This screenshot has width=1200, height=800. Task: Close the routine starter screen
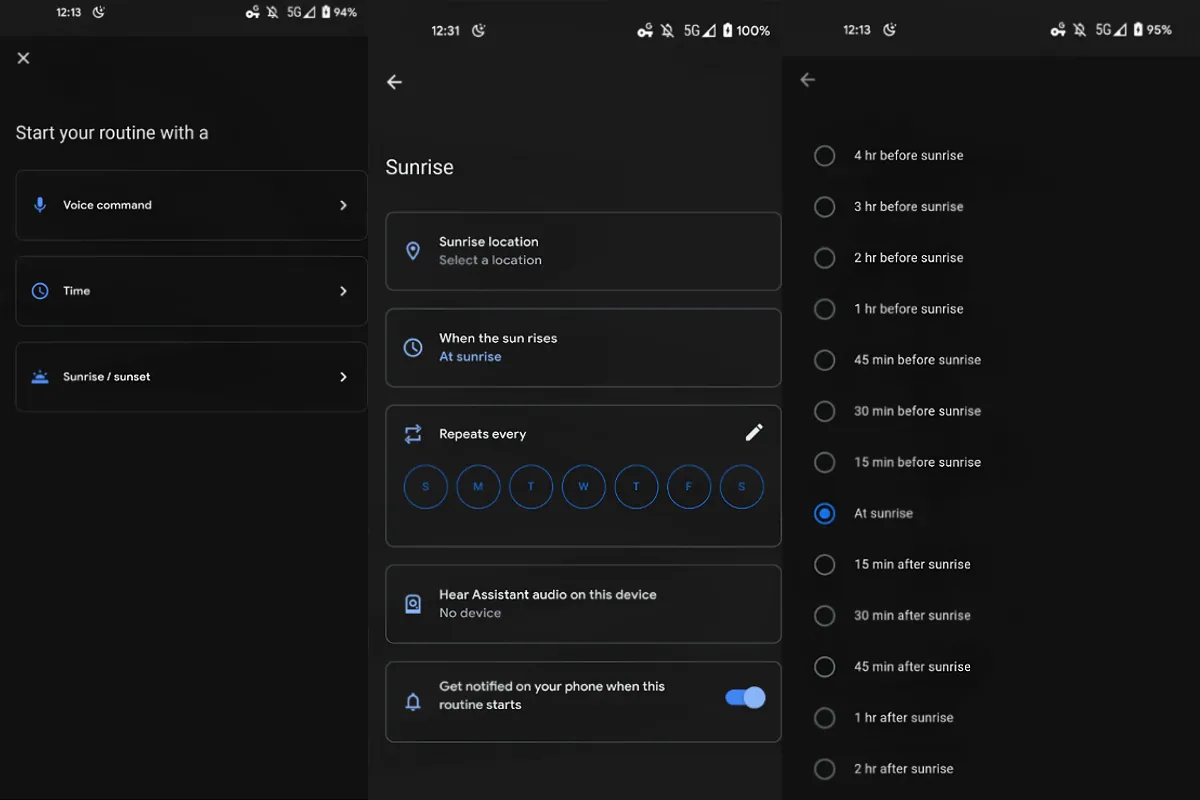tap(24, 58)
